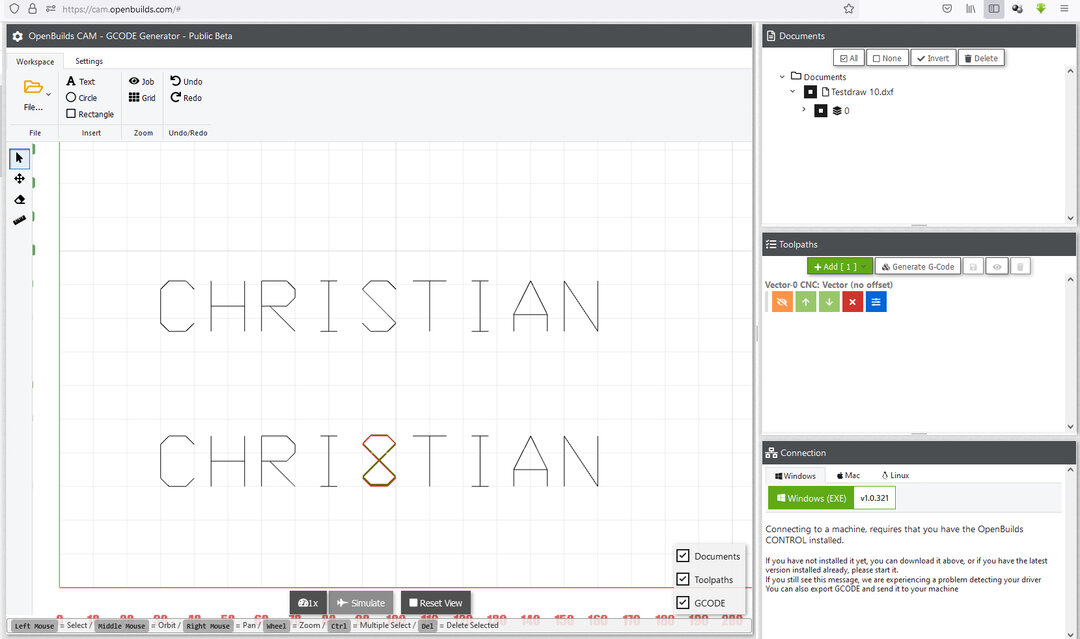Hide Vector-0 toolpath with orange eye icon
Screen dimensions: 1080x639
782,301
